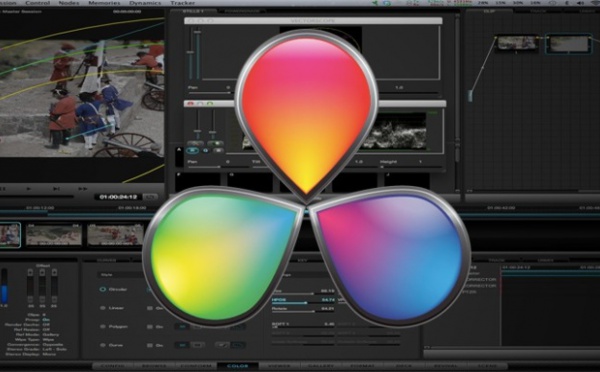Select the second node in node graph

[568, 44]
